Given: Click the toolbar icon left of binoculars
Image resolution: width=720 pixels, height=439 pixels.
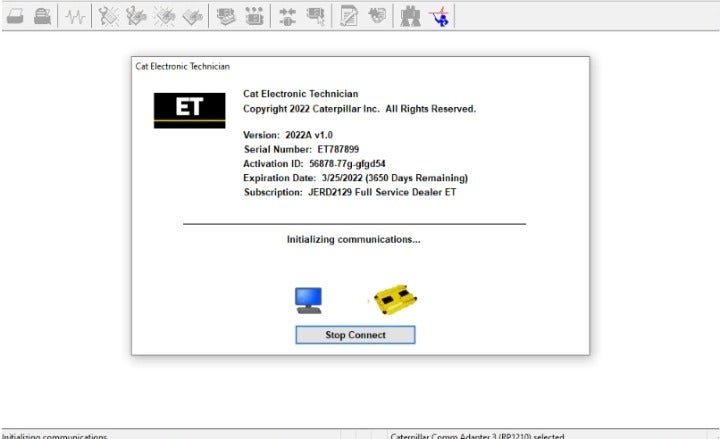Looking at the screenshot, I should [377, 16].
